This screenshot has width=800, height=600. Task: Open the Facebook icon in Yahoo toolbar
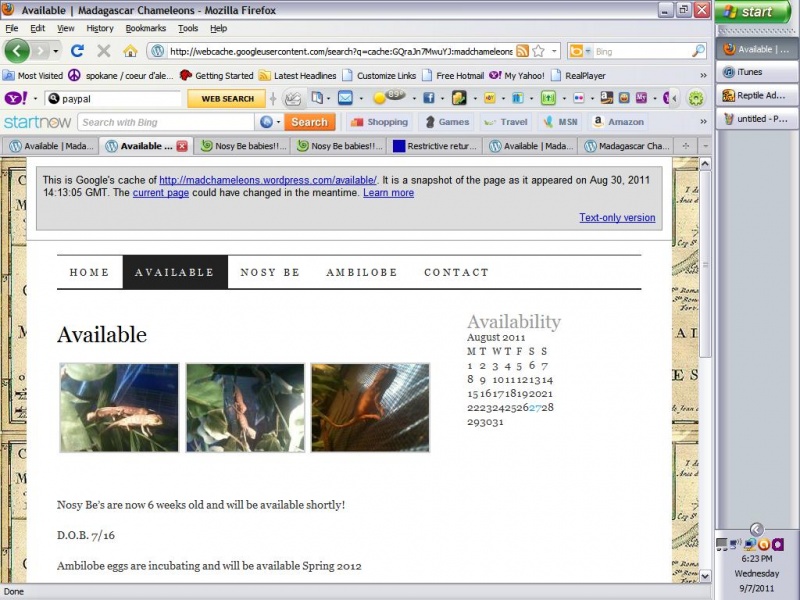pyautogui.click(x=429, y=98)
